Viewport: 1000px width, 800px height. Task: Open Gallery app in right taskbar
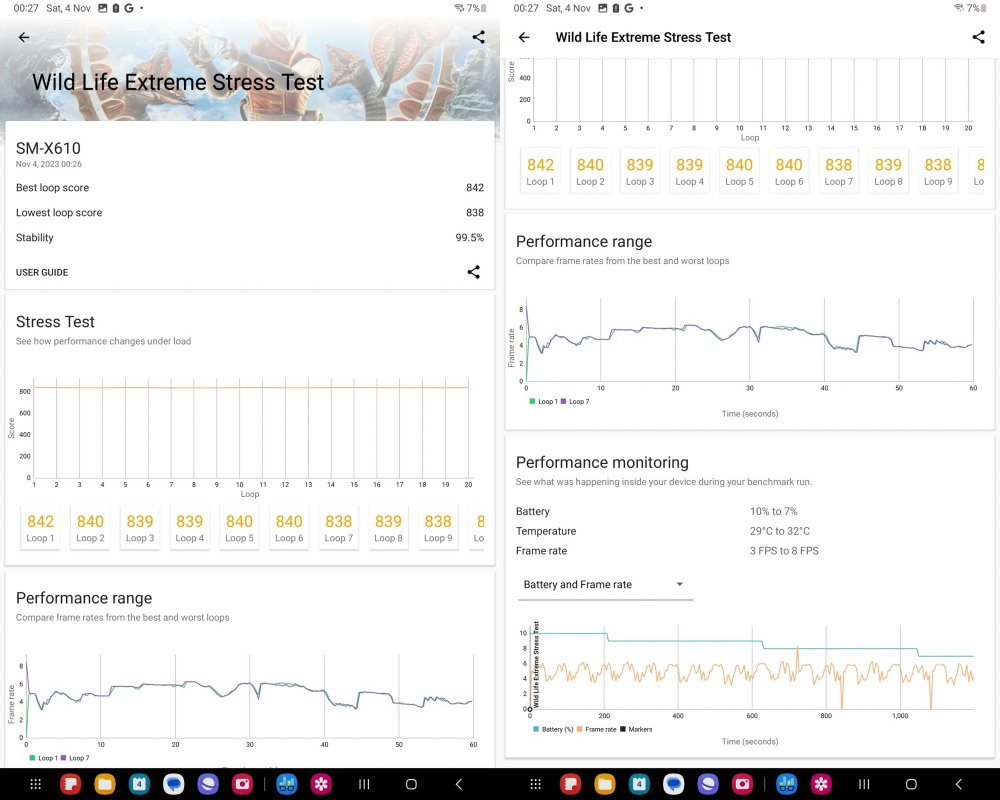(x=821, y=784)
